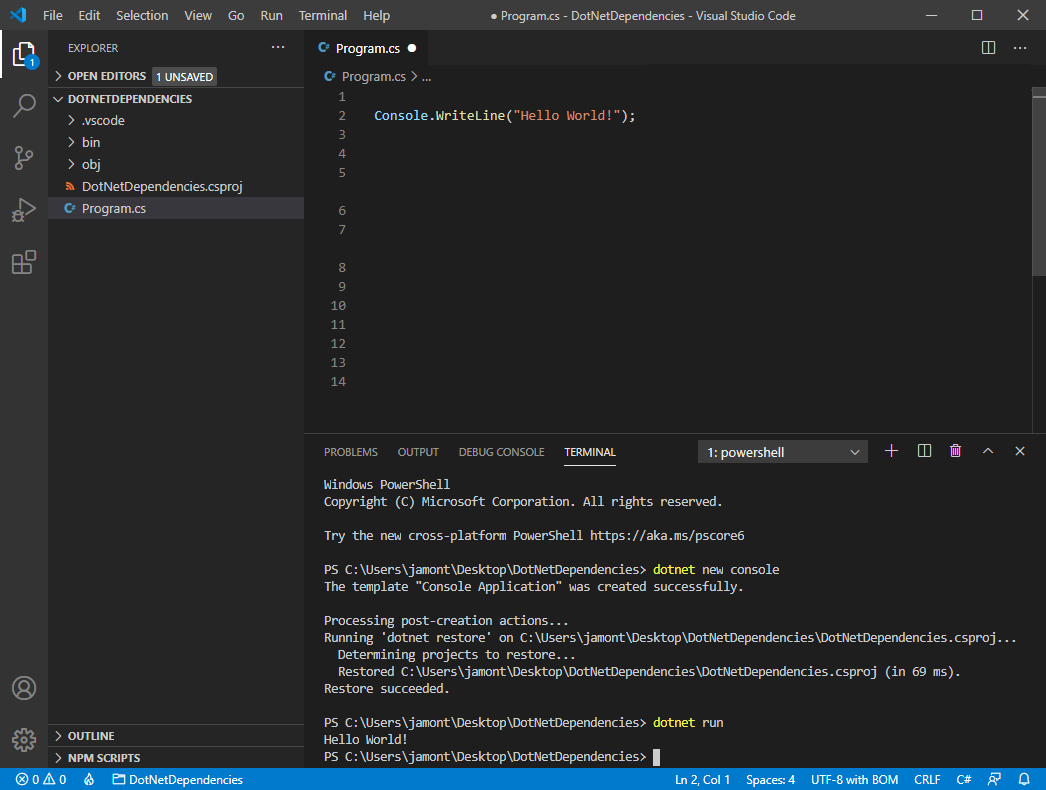
Task: Kill the terminal using the trash icon
Action: (955, 450)
